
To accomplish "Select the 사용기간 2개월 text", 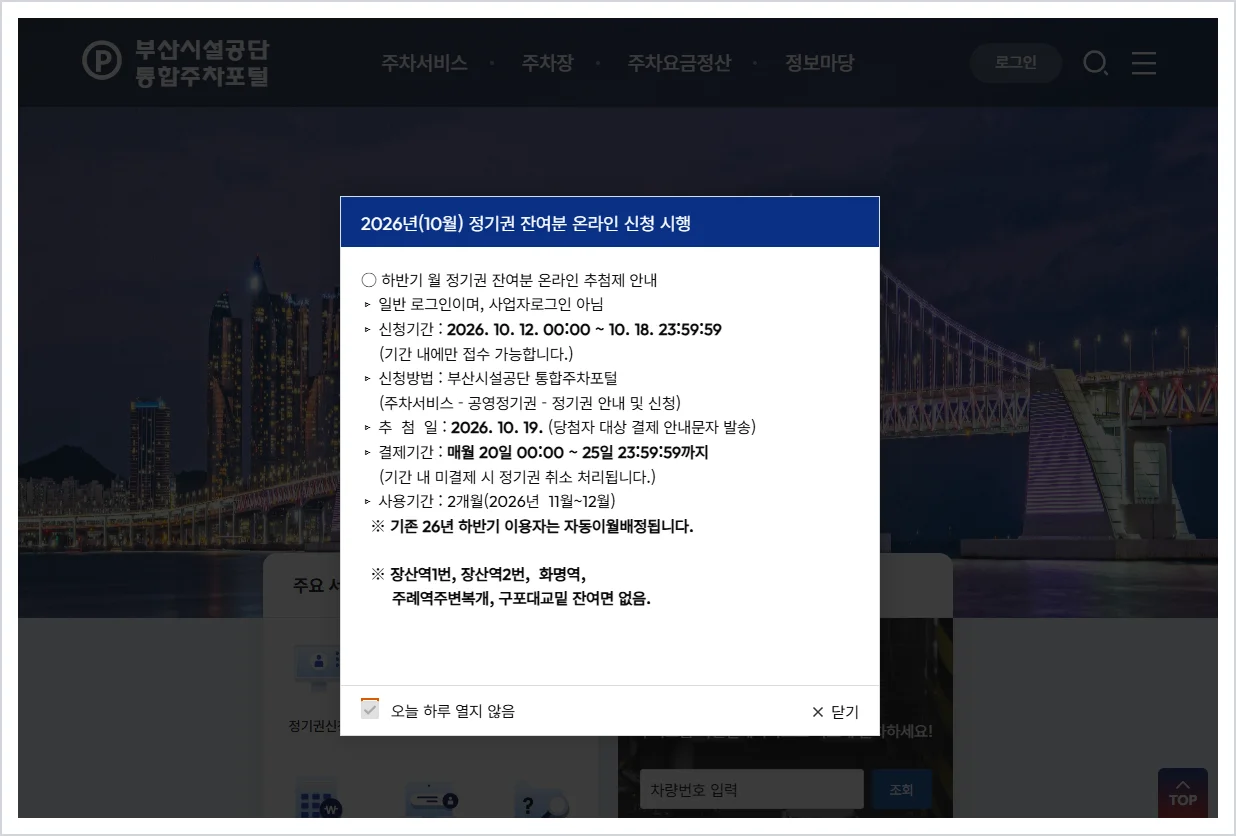I will [x=496, y=501].
